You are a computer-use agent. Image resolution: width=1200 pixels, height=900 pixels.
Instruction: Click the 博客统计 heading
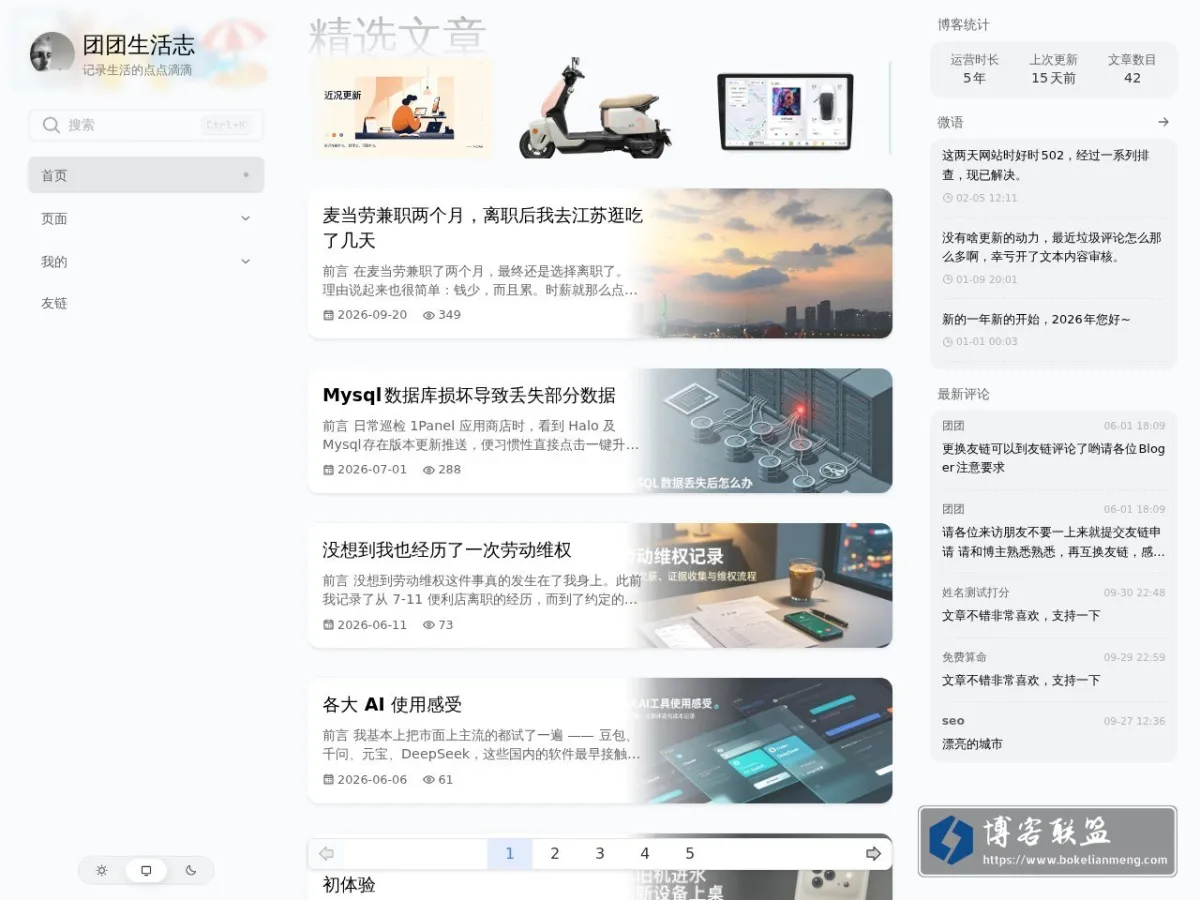[963, 25]
